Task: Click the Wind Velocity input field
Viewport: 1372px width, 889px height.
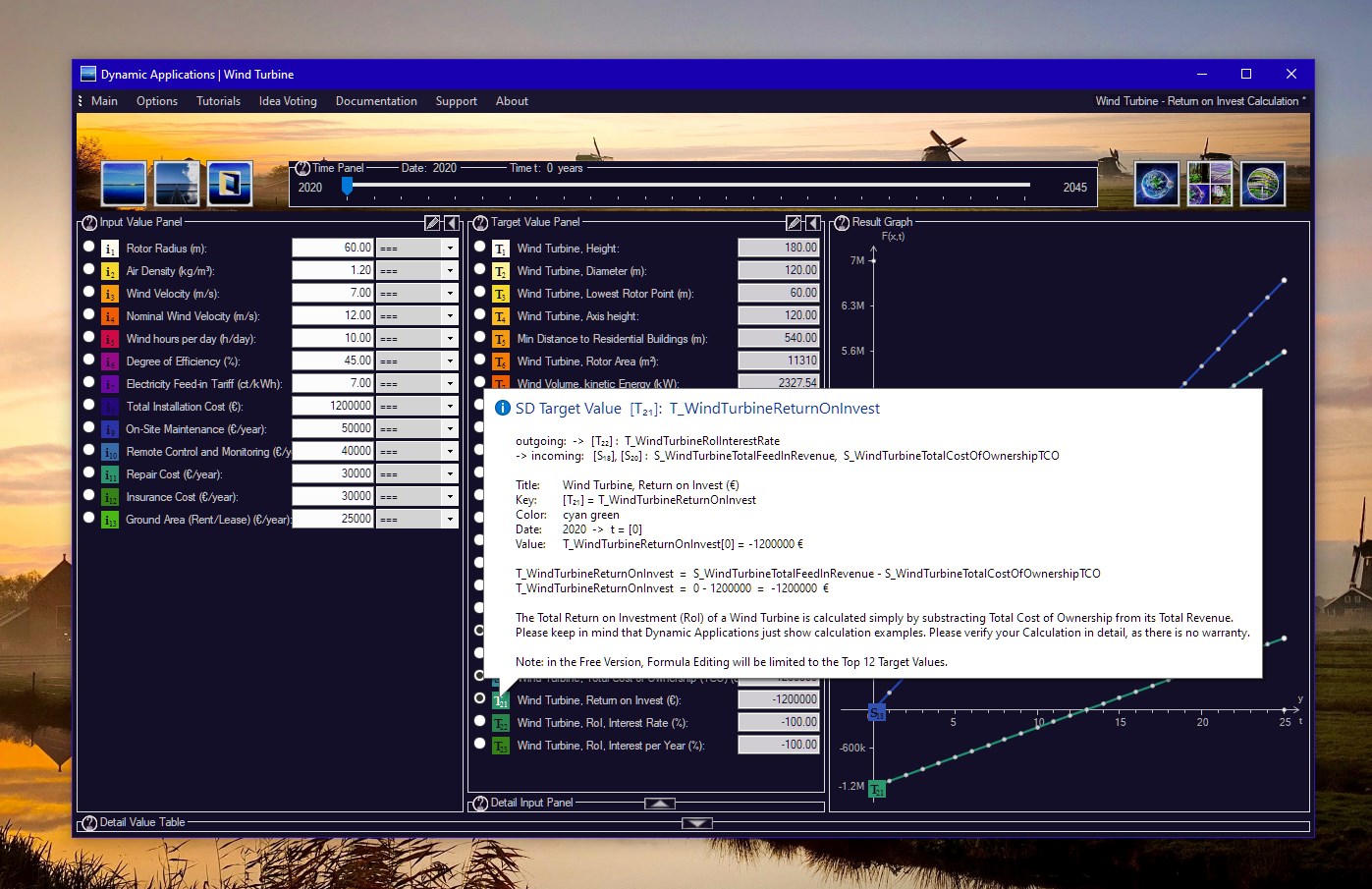Action: (332, 293)
